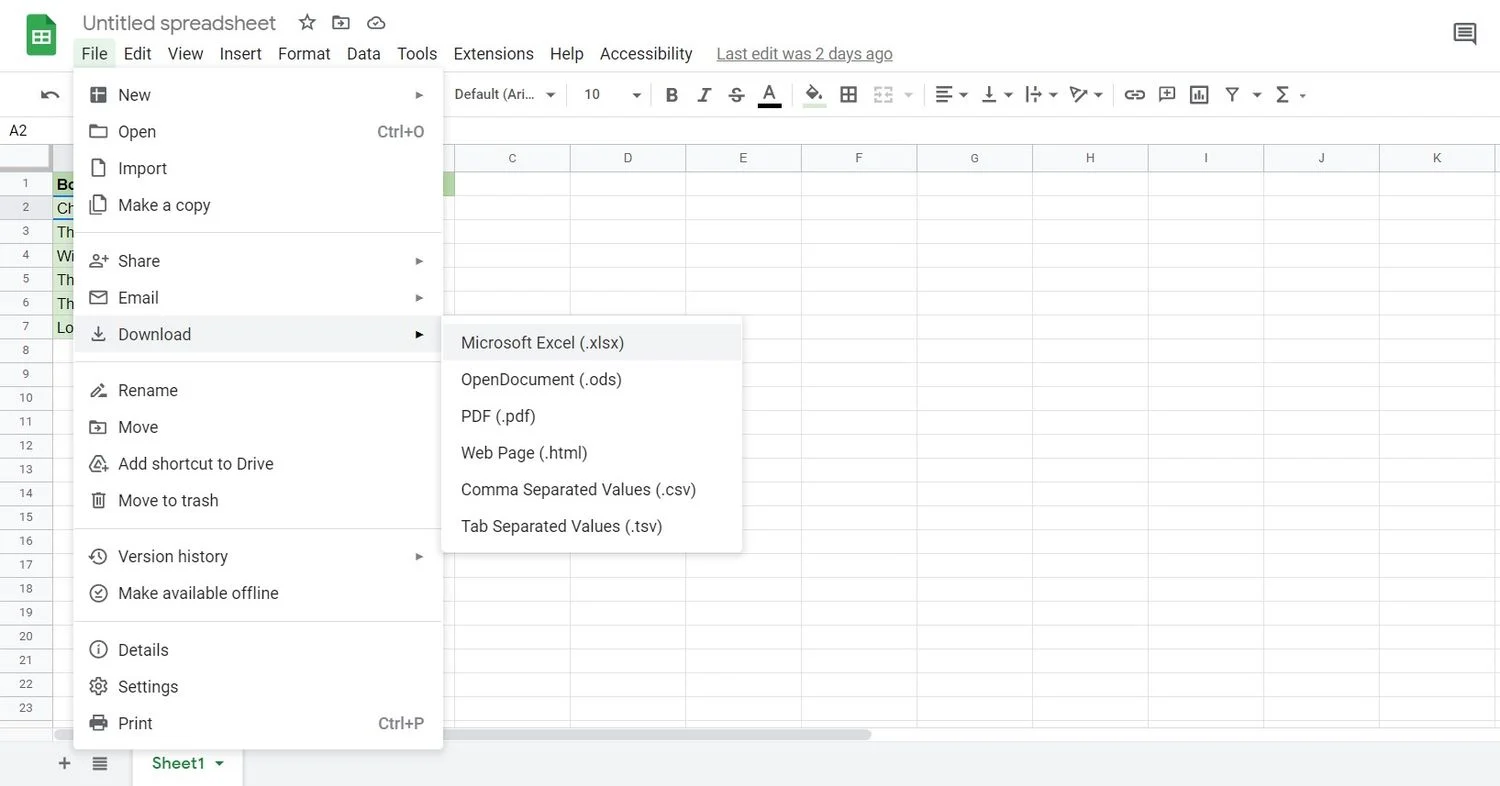Click the move-to-folder icon beside title
Screen dimensions: 1500x786
pos(341,22)
